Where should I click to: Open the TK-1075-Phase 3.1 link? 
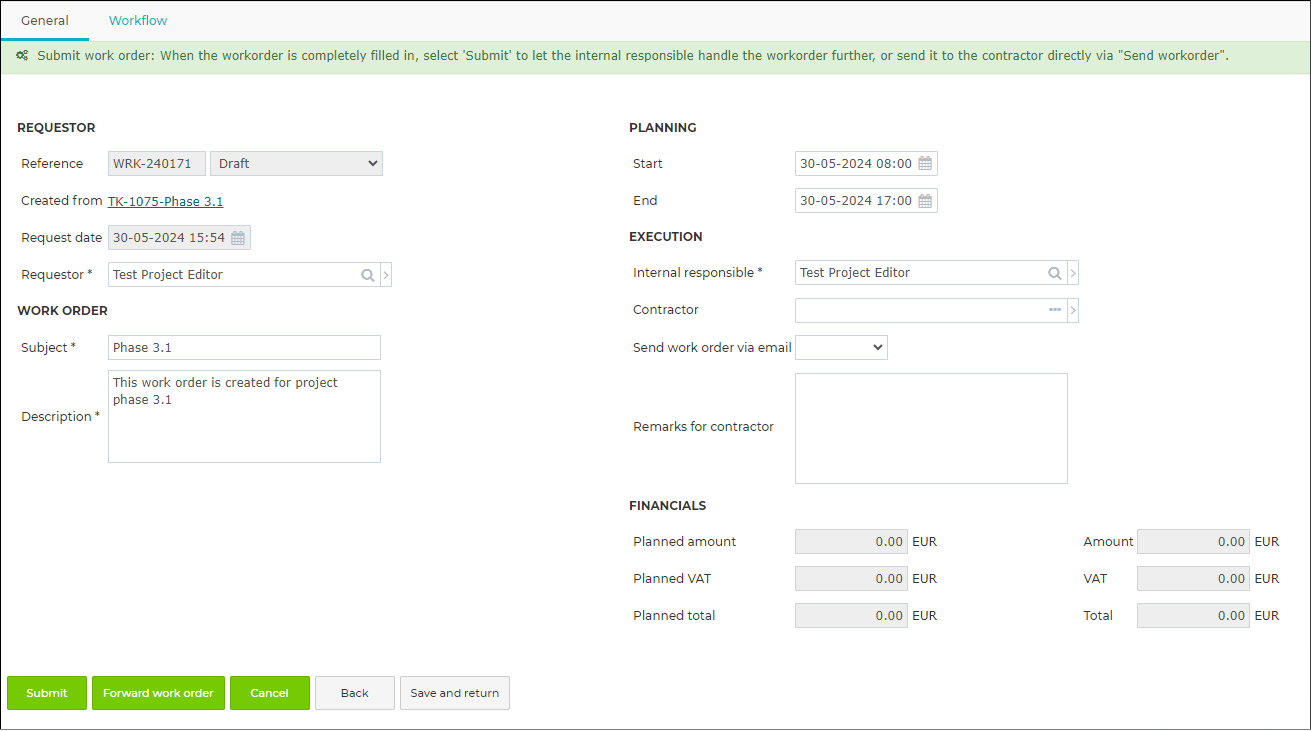pos(165,202)
